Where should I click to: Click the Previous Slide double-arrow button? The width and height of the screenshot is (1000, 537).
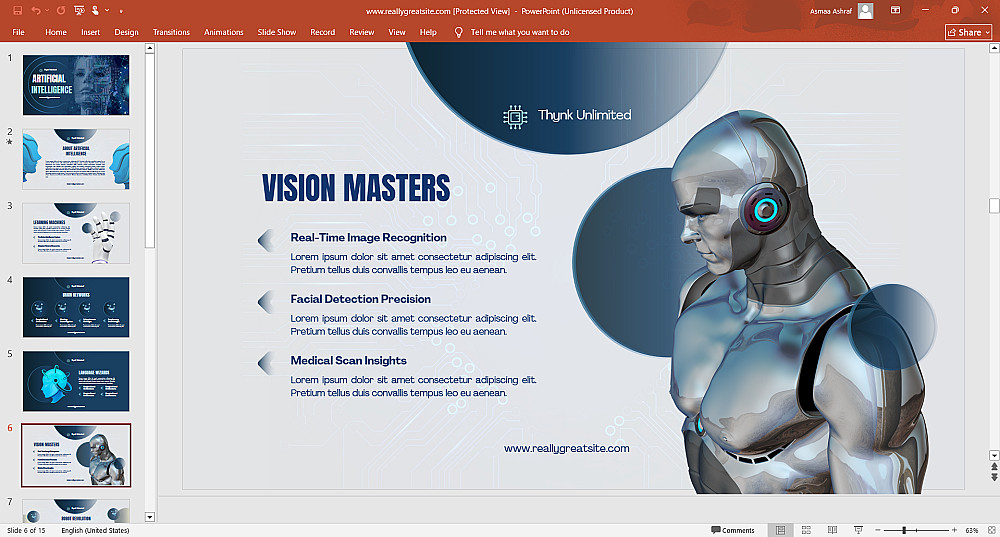tap(994, 467)
